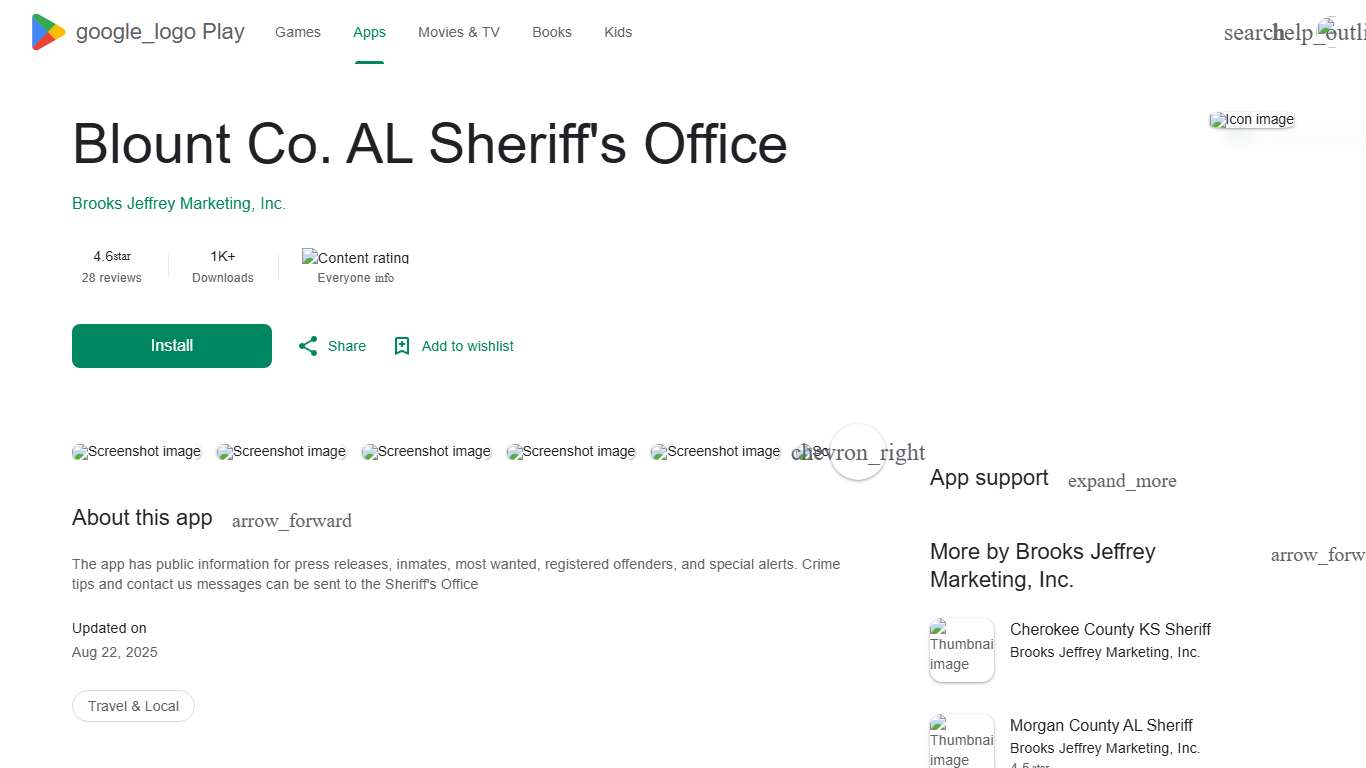Select the Books menu item

[551, 32]
